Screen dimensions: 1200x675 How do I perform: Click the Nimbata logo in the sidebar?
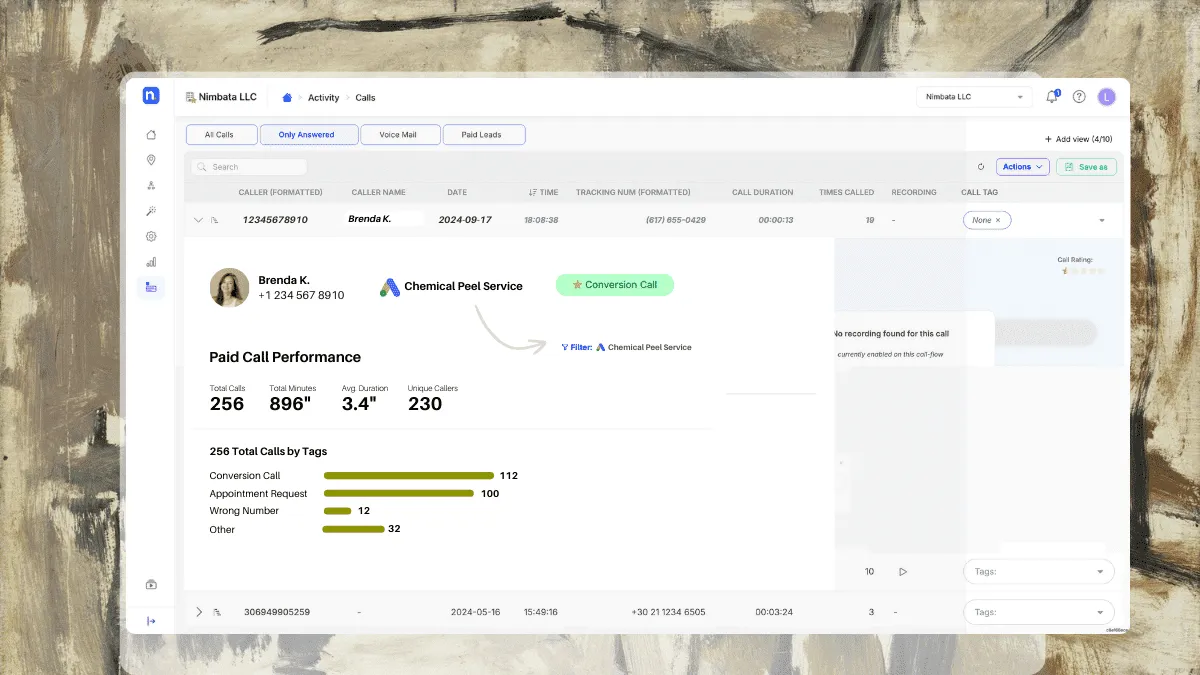click(151, 96)
